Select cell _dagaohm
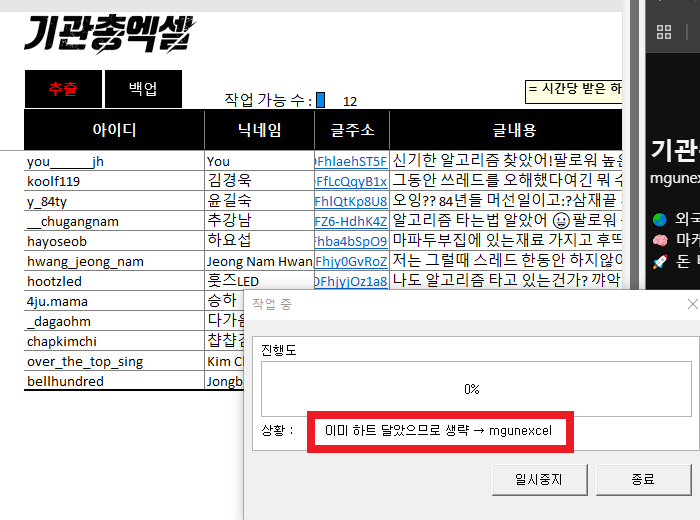 pyautogui.click(x=114, y=321)
